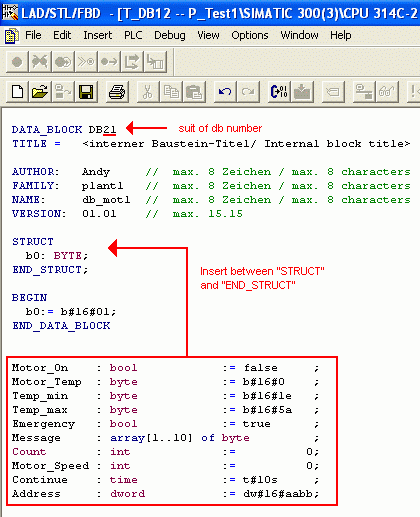This screenshot has height=517, width=420.
Task: Click the author value Andy
Action: click(x=96, y=172)
